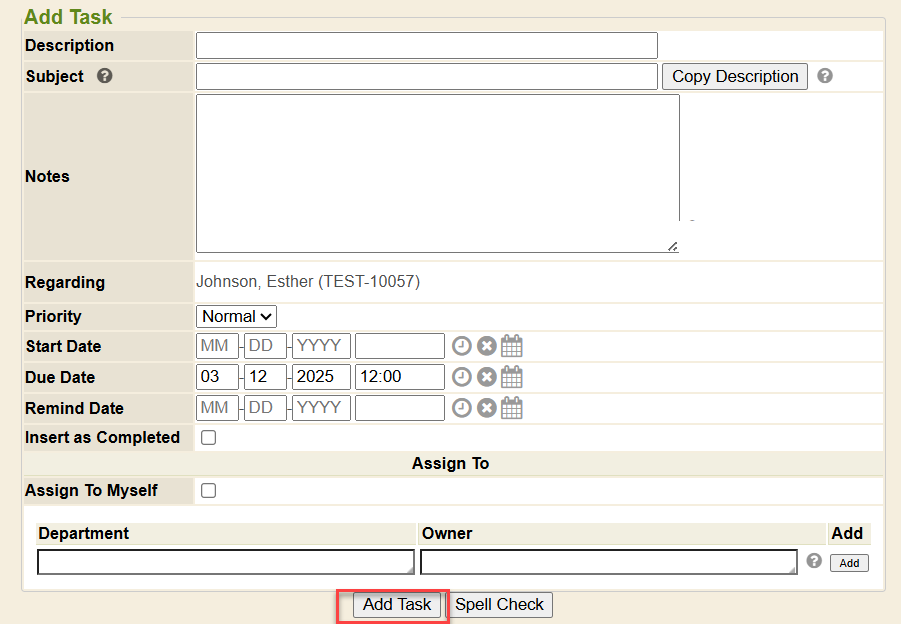Clear Due Date using the X icon
This screenshot has width=901, height=624.
point(487,377)
